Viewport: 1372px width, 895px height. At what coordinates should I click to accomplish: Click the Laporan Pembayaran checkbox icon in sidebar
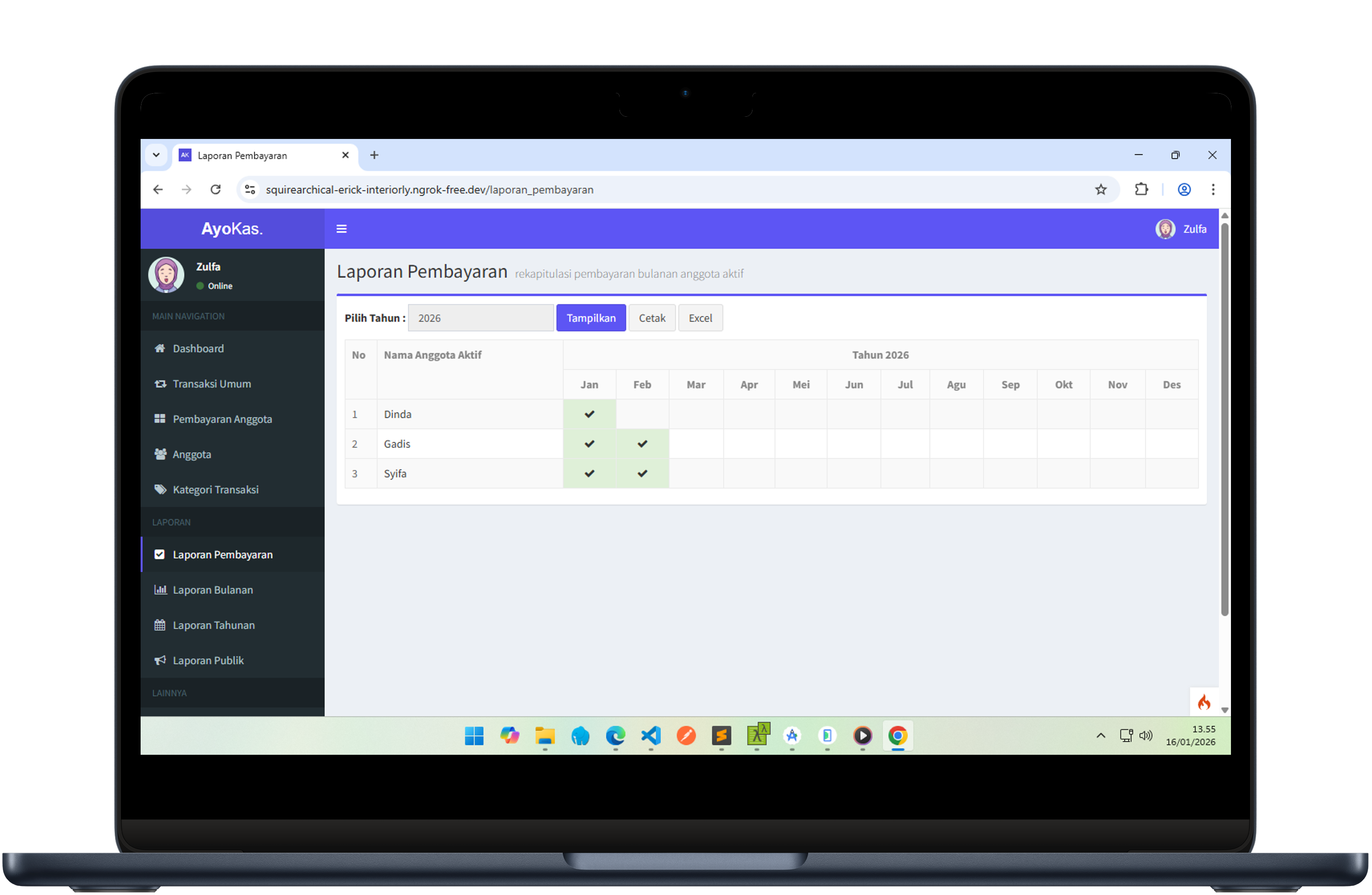pos(160,554)
